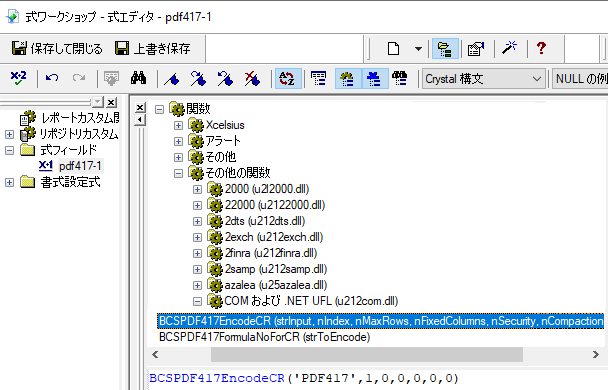Click the Save and Close (保存して閉じる) button
Screen dimensions: 608x390
[57, 48]
